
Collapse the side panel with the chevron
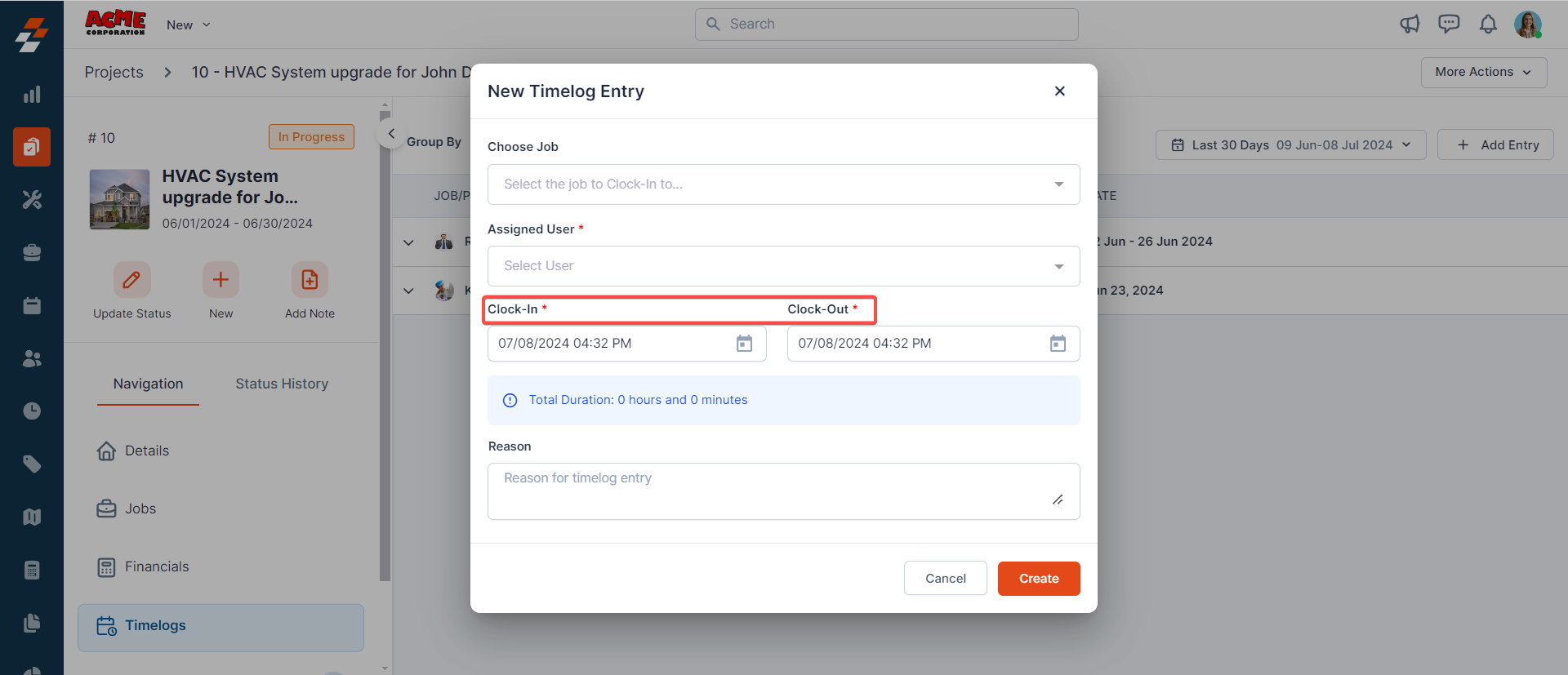391,134
